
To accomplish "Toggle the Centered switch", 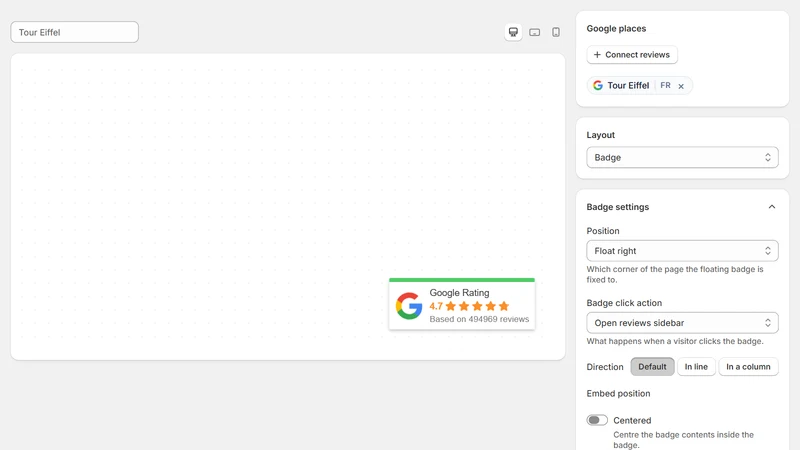I will (x=597, y=420).
